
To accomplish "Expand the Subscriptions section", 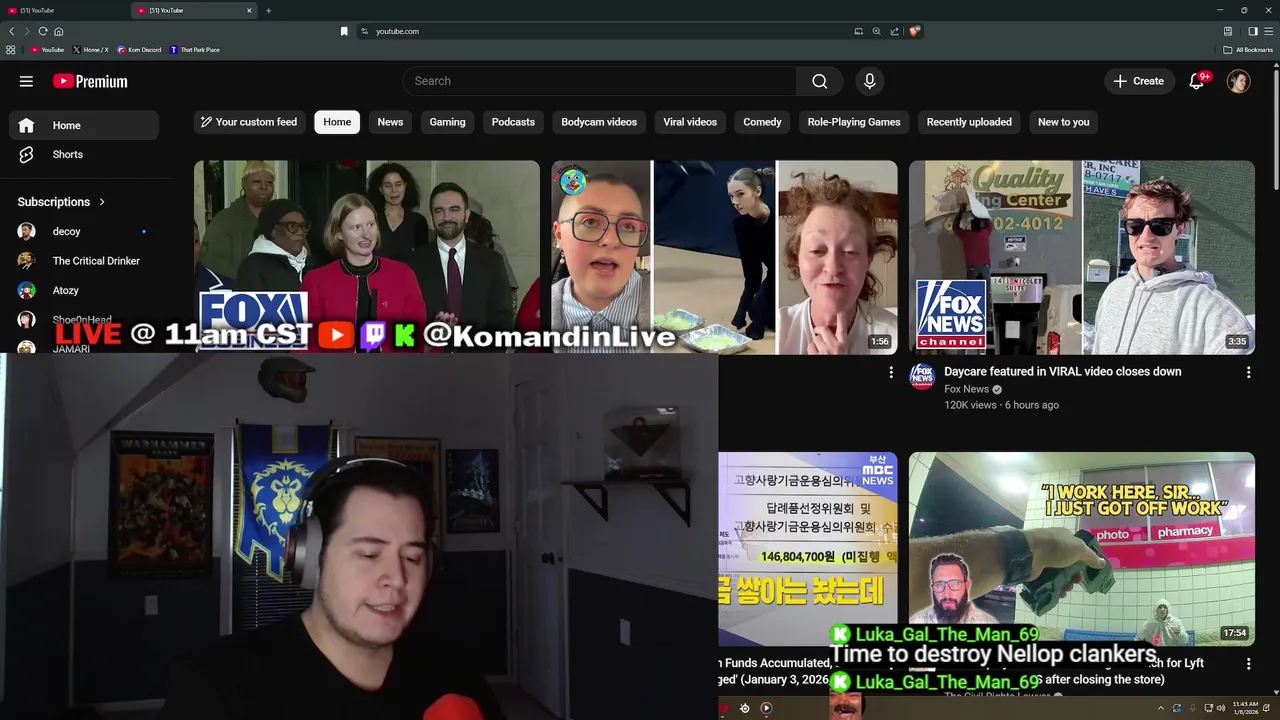I will coord(61,202).
